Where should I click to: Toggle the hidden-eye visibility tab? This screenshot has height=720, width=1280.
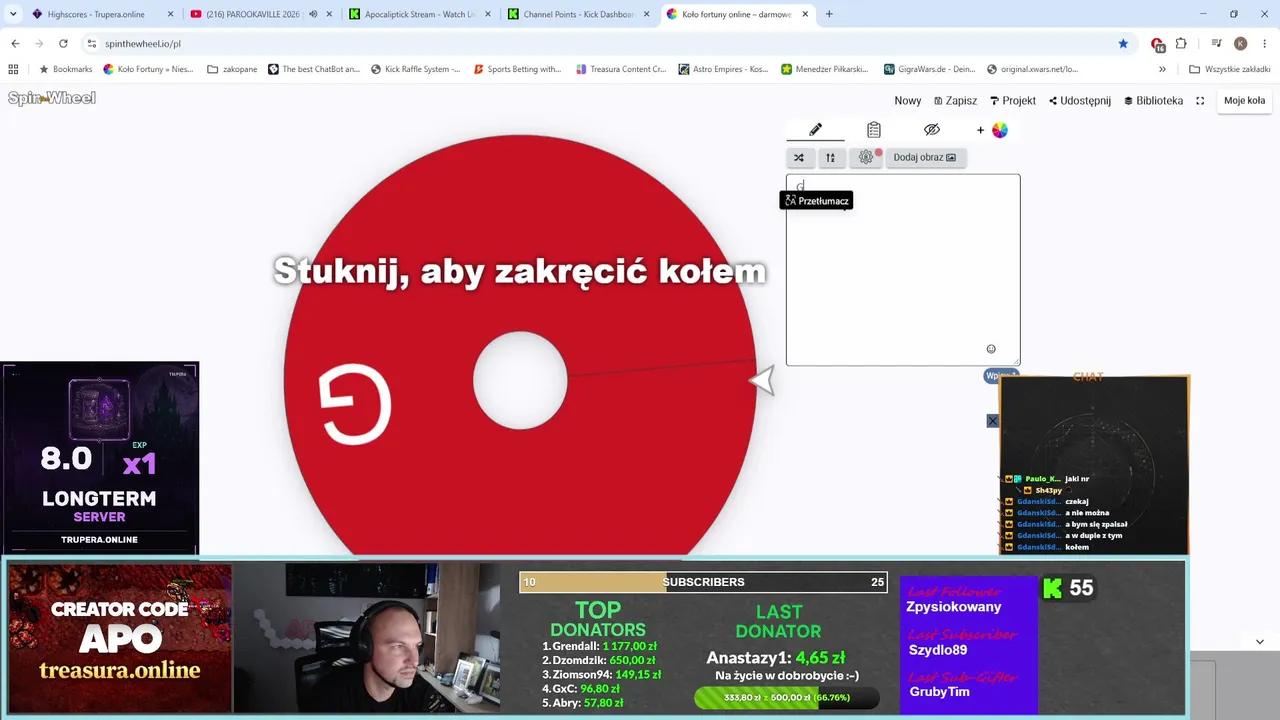(x=932, y=130)
